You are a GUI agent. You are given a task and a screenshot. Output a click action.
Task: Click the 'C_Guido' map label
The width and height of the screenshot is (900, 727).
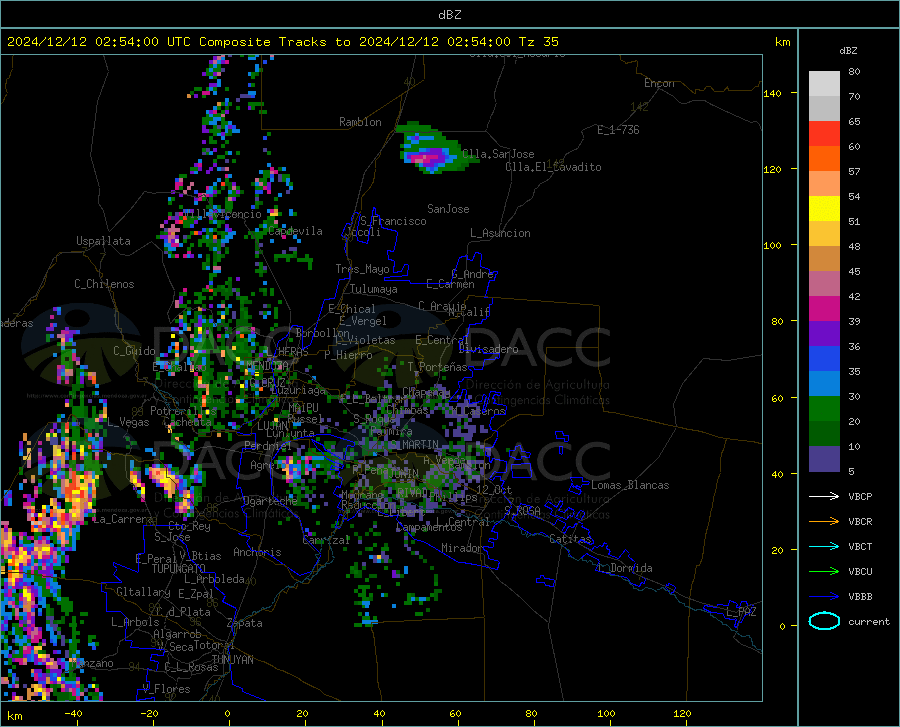coord(134,351)
